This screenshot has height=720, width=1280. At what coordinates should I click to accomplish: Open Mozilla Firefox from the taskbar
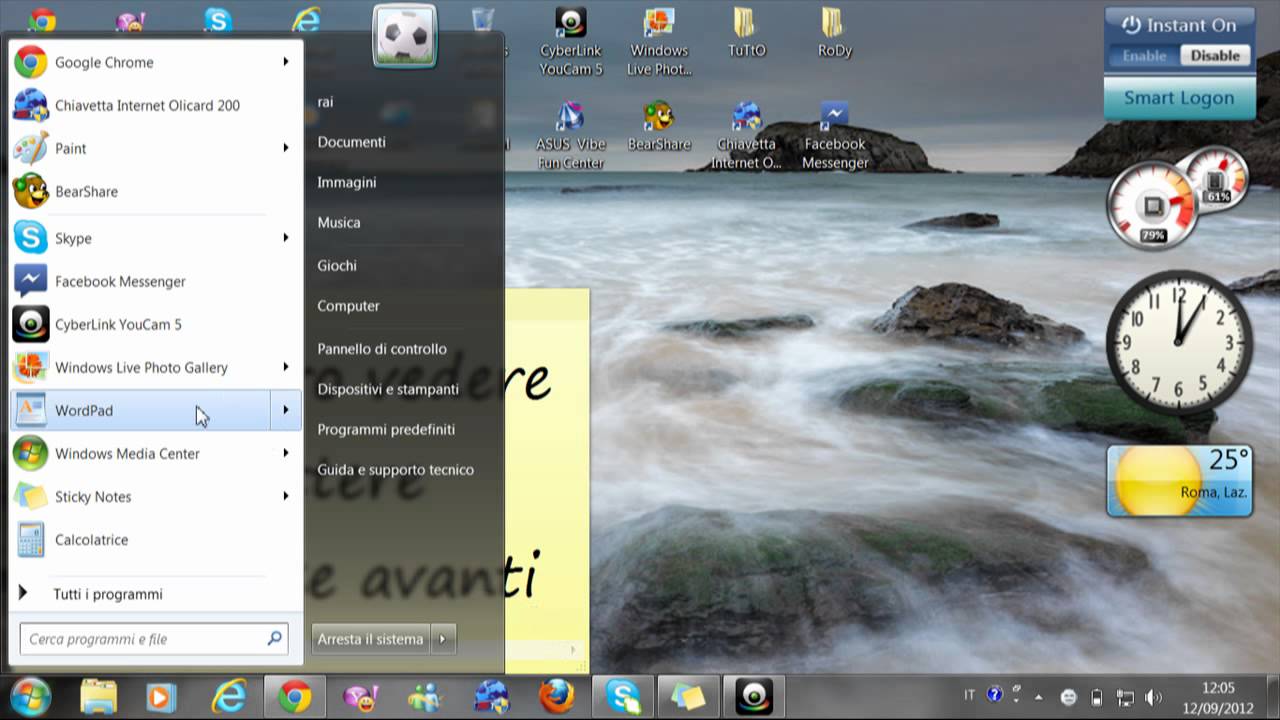(557, 696)
